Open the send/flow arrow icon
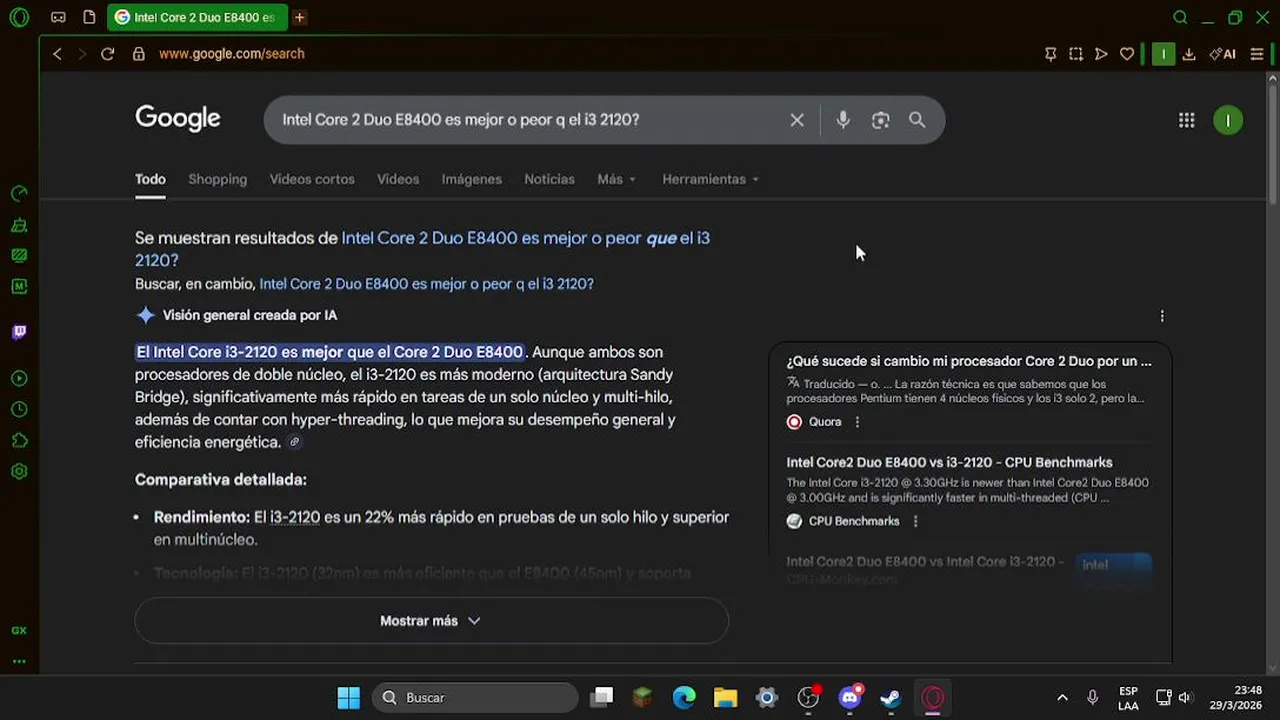1280x720 pixels. click(1101, 54)
